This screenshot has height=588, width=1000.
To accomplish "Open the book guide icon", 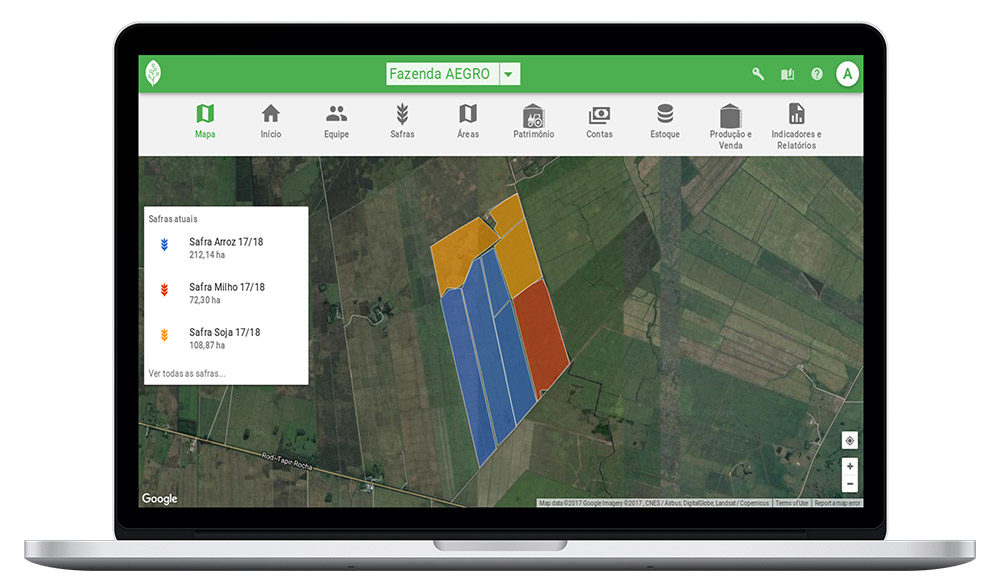I will point(787,74).
